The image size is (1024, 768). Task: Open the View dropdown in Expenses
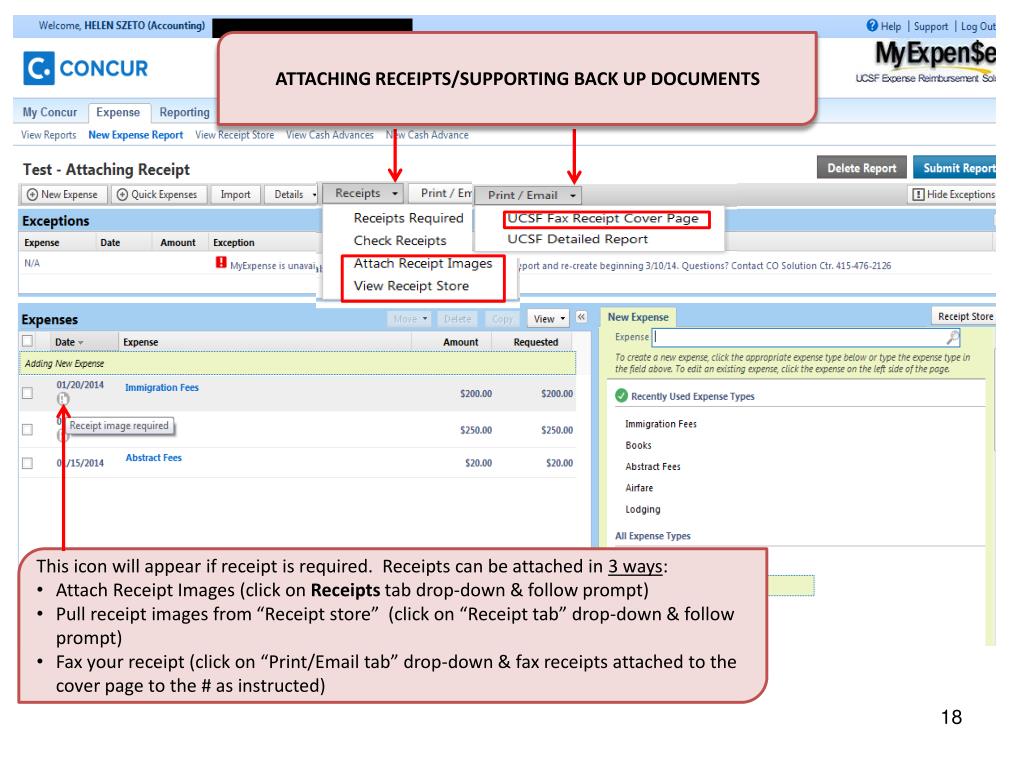pyautogui.click(x=548, y=319)
